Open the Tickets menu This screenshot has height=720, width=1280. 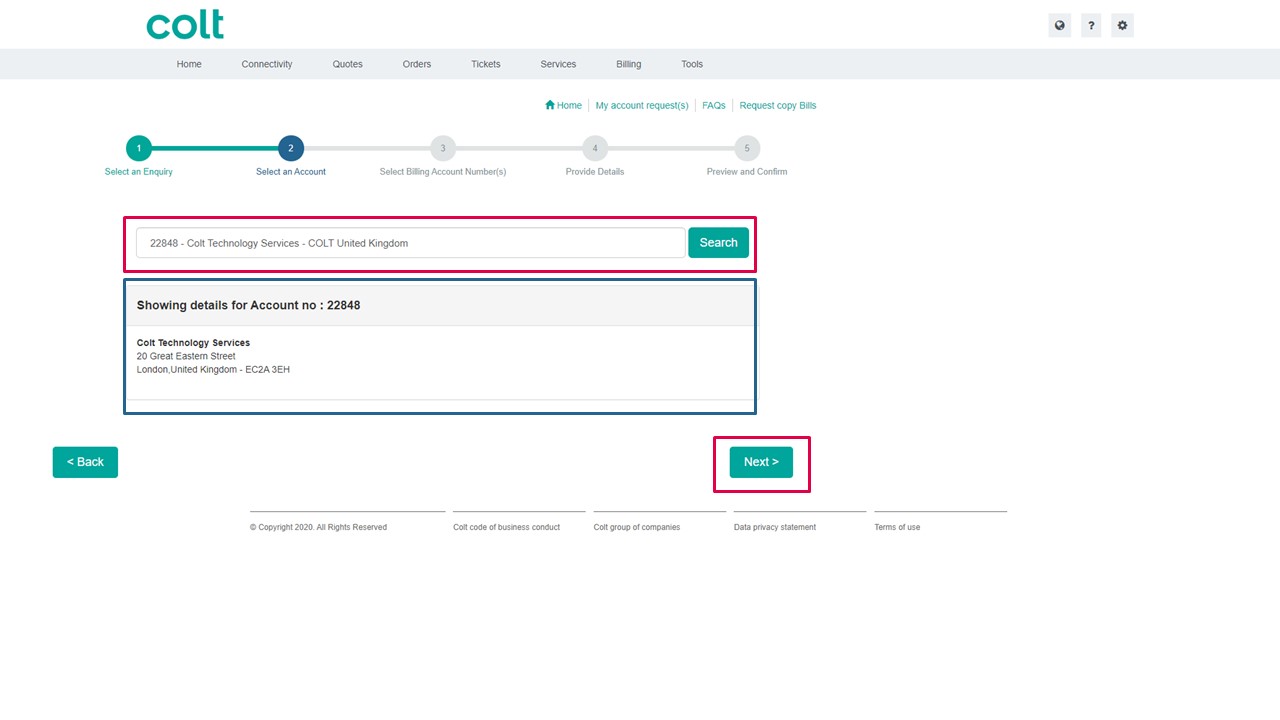(x=486, y=64)
